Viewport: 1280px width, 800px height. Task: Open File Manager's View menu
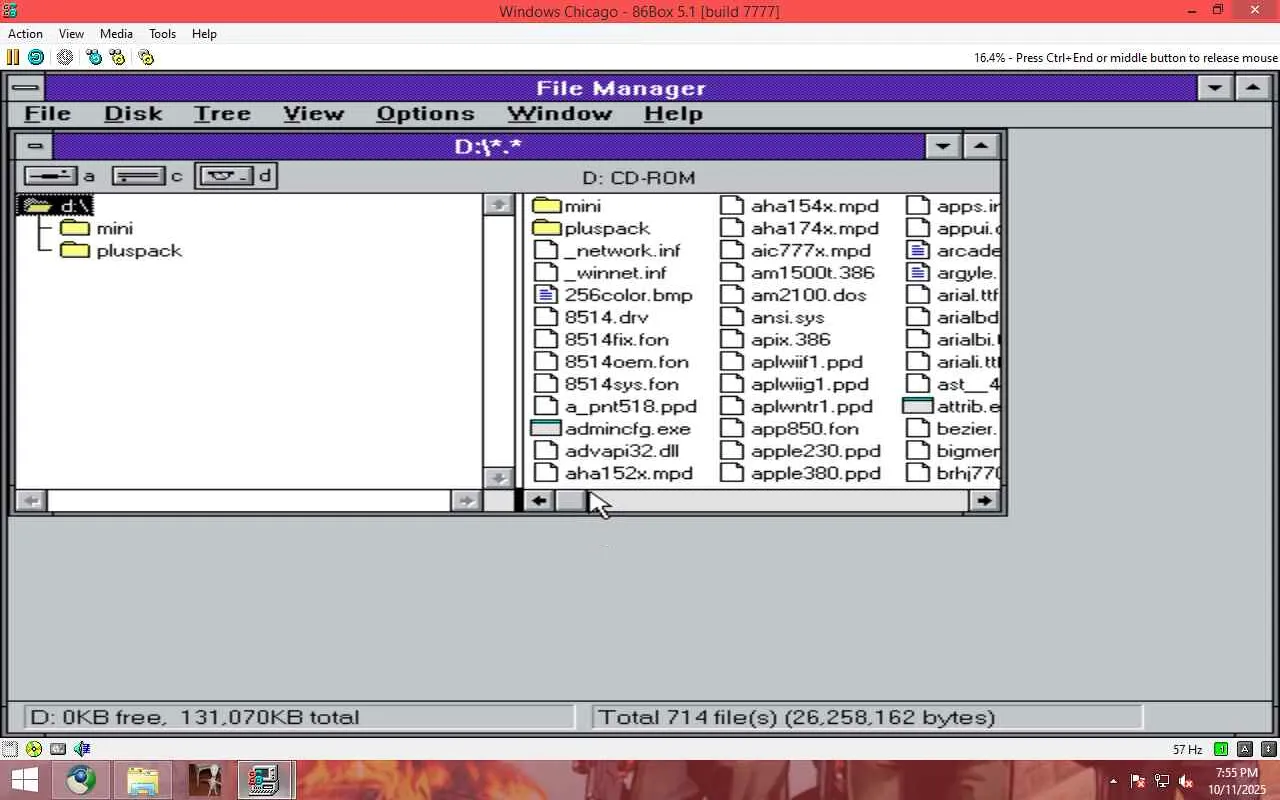pyautogui.click(x=313, y=114)
